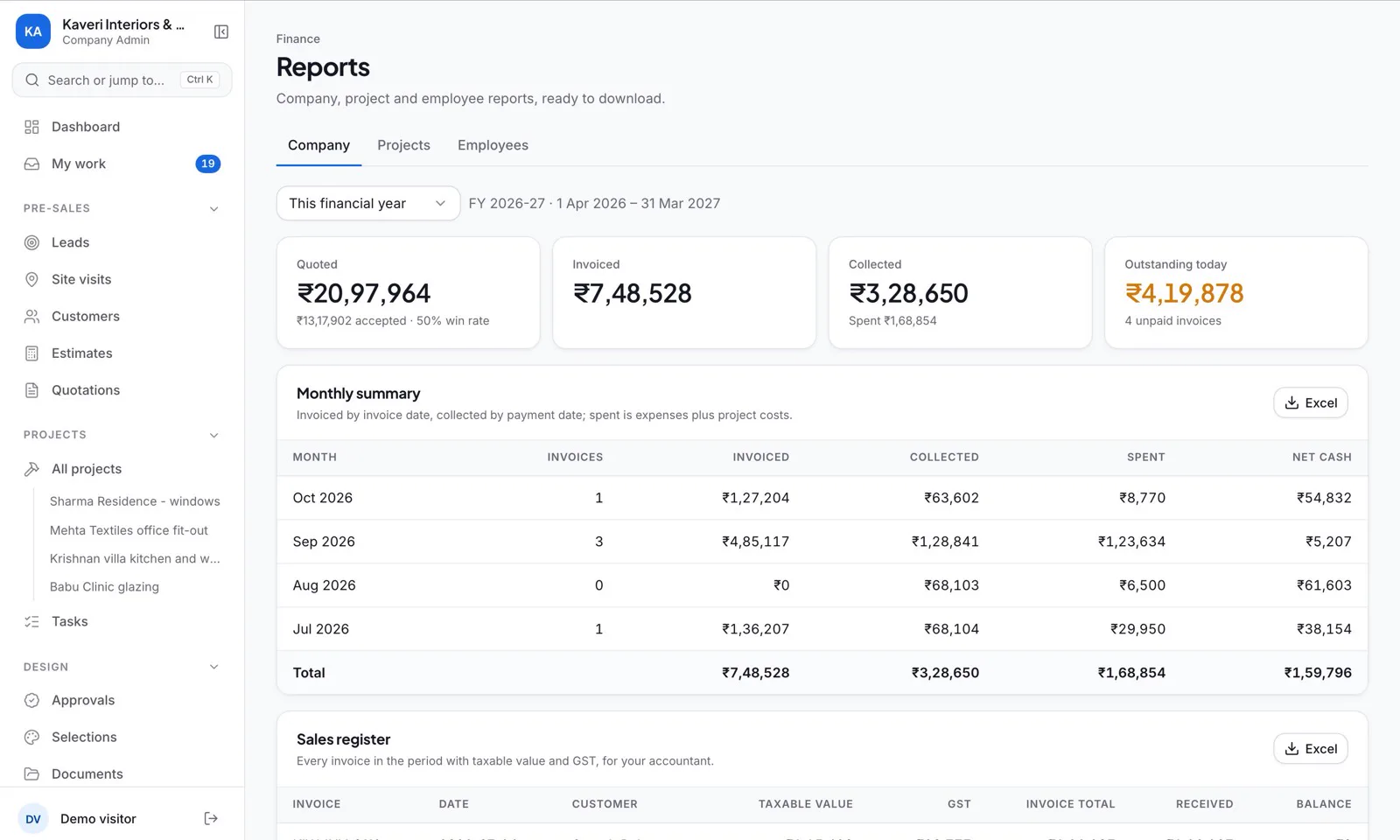Open the Approvals page
1400x840 pixels.
tap(83, 700)
